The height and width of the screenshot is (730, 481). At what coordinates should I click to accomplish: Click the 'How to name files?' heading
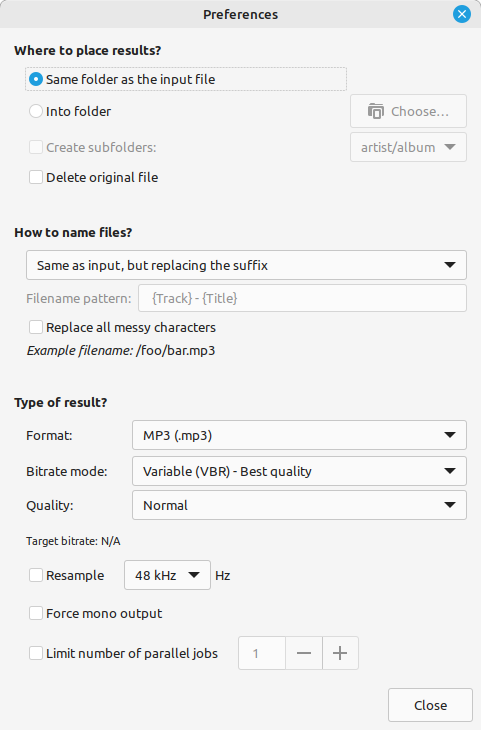pos(73,232)
